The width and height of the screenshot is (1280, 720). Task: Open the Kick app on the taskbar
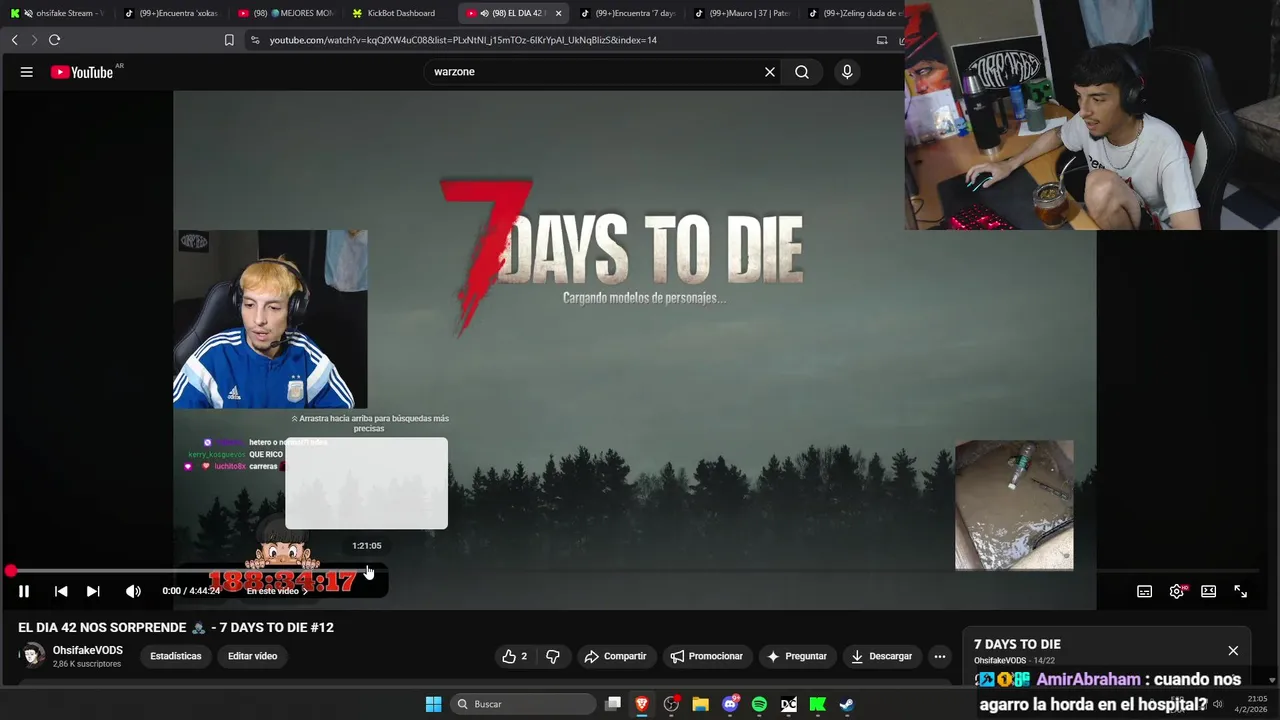pos(817,704)
